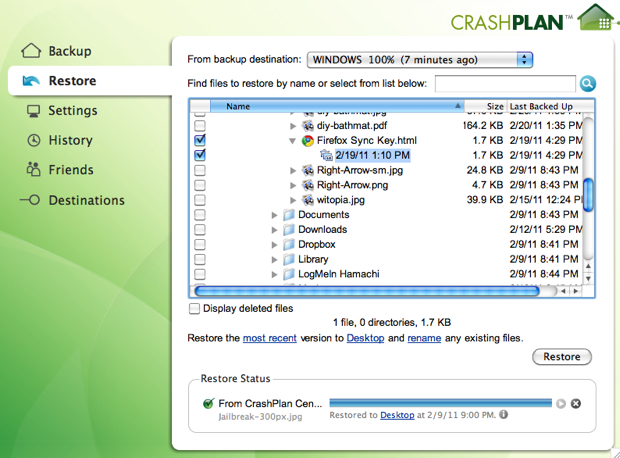Image resolution: width=620 pixels, height=458 pixels.
Task: Enable Display deleted files checkbox
Action: point(194,308)
